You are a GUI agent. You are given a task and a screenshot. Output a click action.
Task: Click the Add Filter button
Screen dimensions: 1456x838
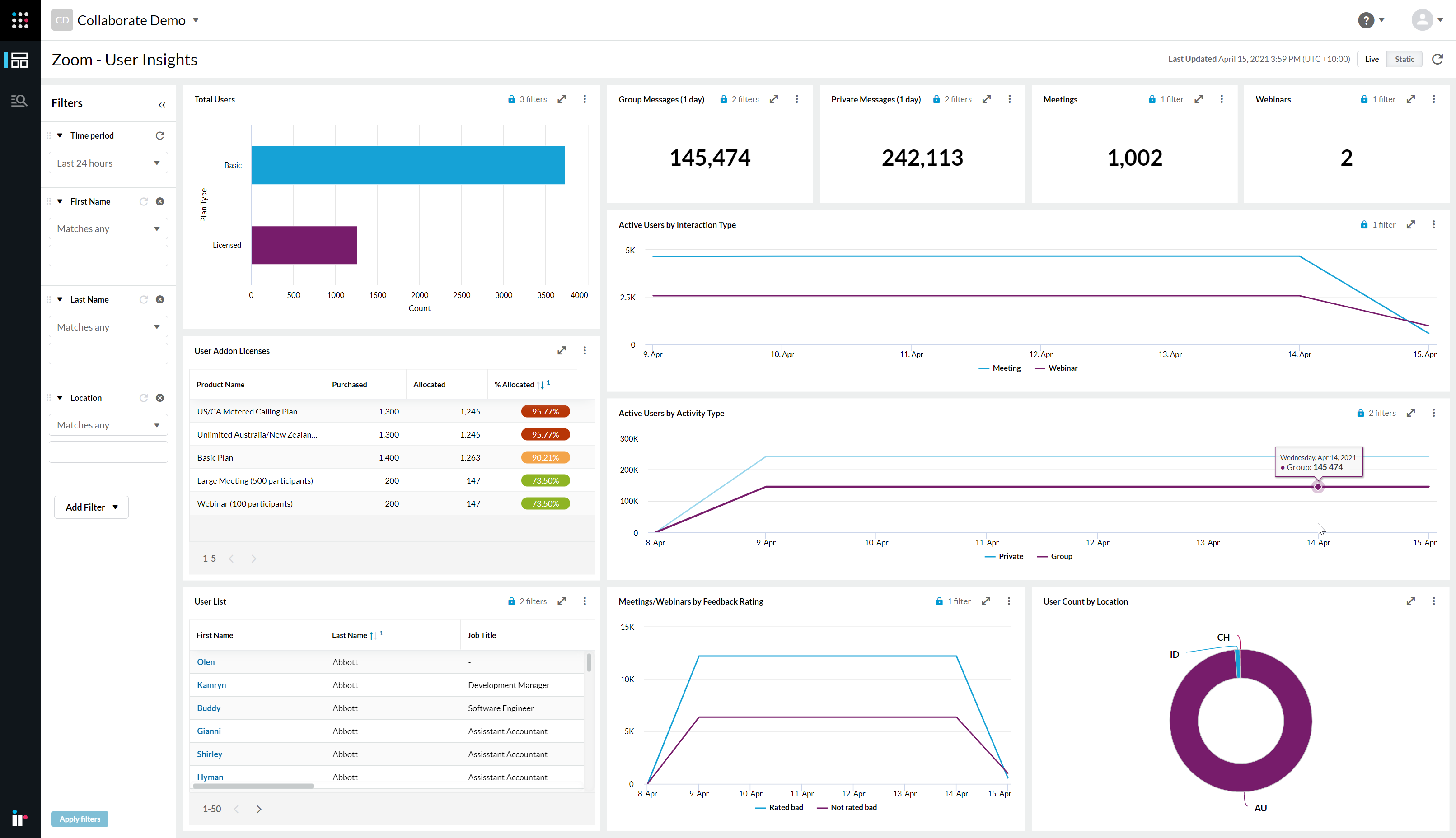(90, 507)
